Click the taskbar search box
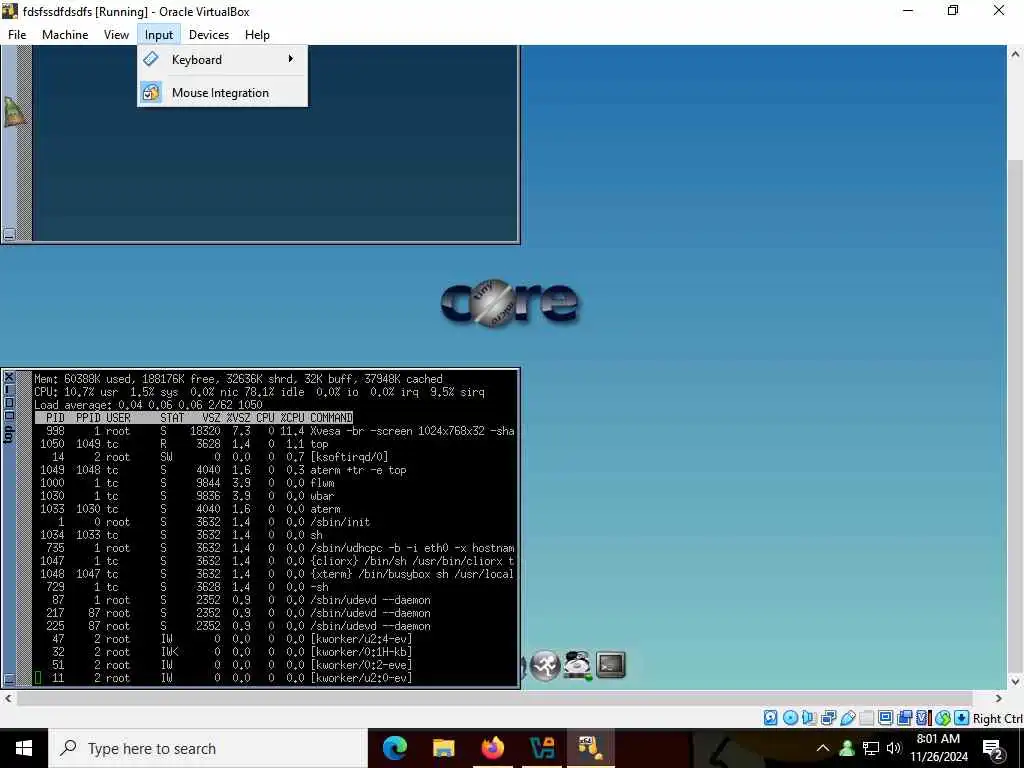 point(208,748)
